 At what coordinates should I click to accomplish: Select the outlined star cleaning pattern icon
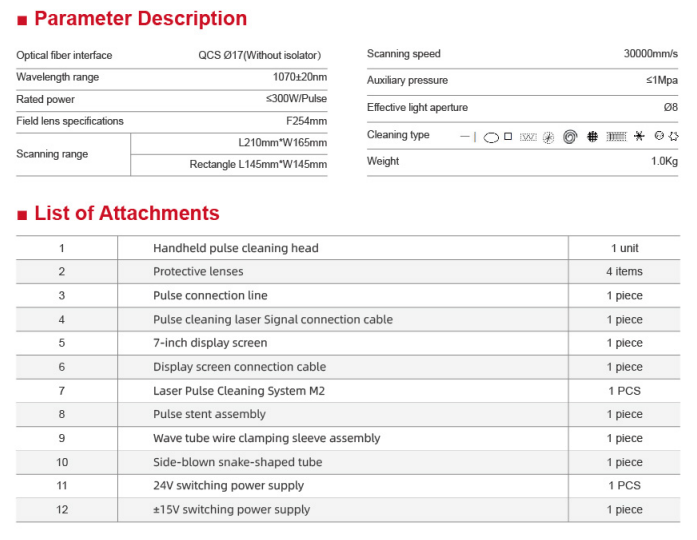tap(673, 136)
